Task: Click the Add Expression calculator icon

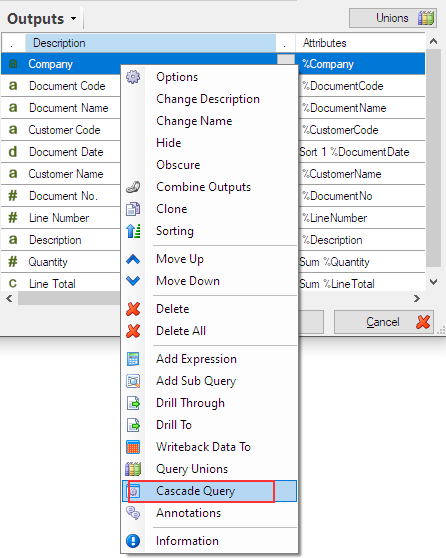Action: (x=133, y=359)
